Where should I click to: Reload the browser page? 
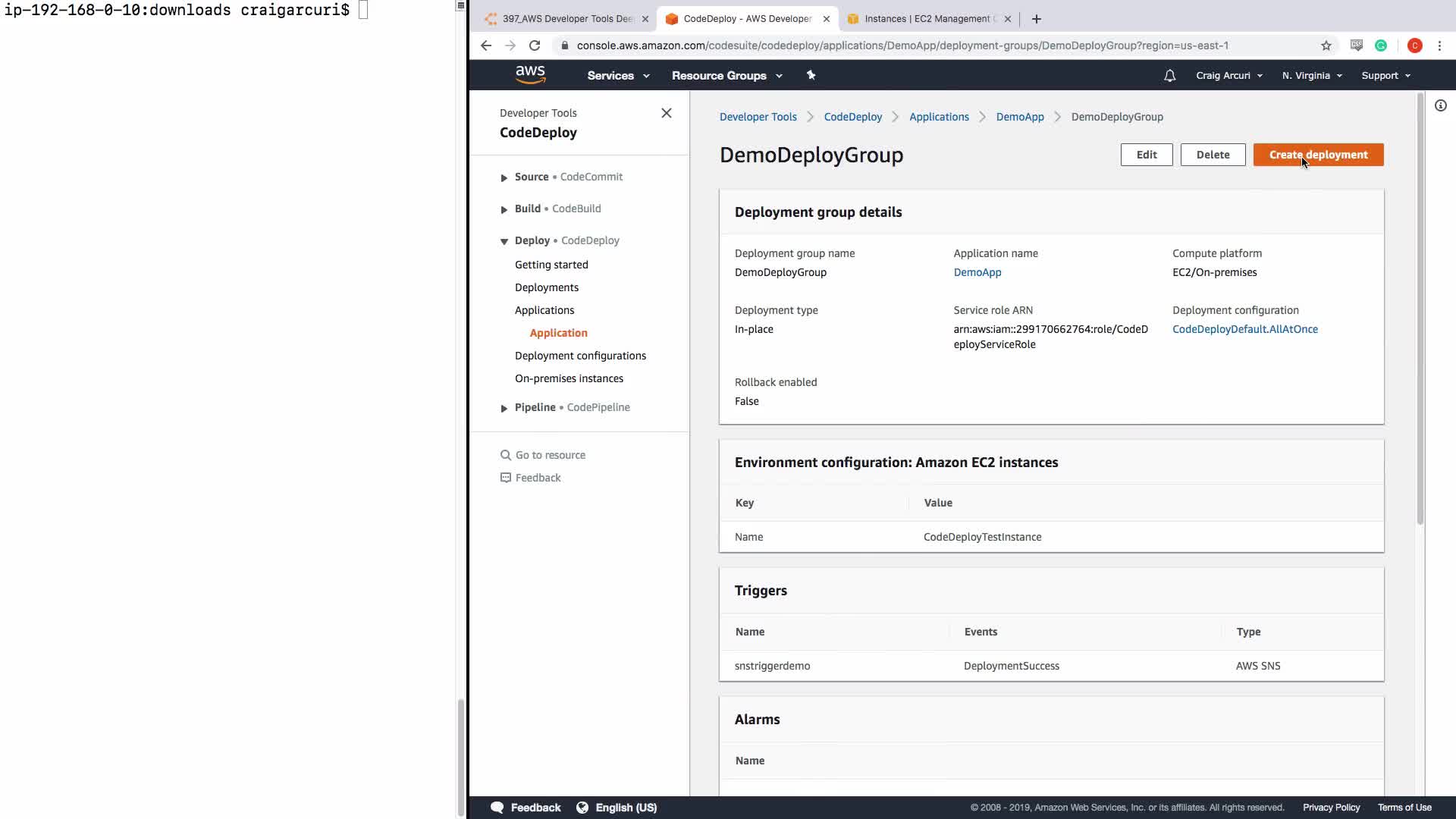pos(535,45)
